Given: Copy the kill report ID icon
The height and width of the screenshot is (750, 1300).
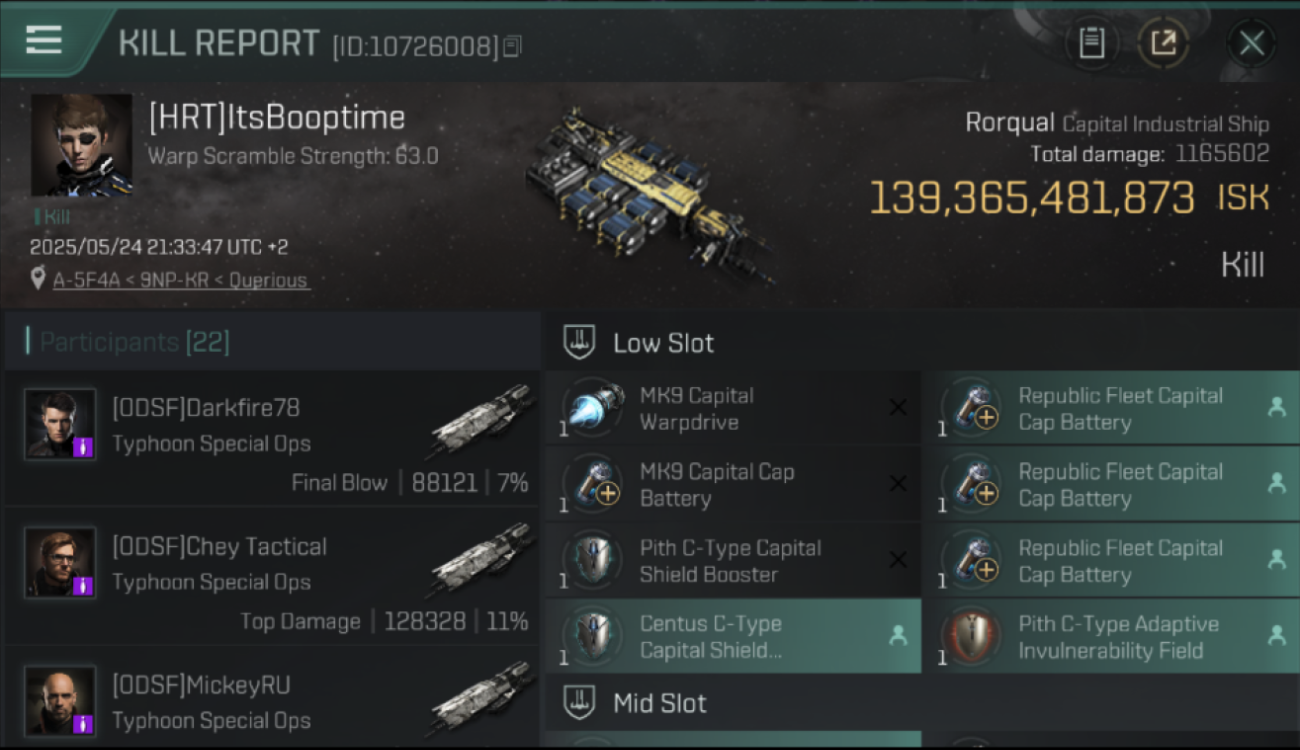Looking at the screenshot, I should tap(512, 46).
